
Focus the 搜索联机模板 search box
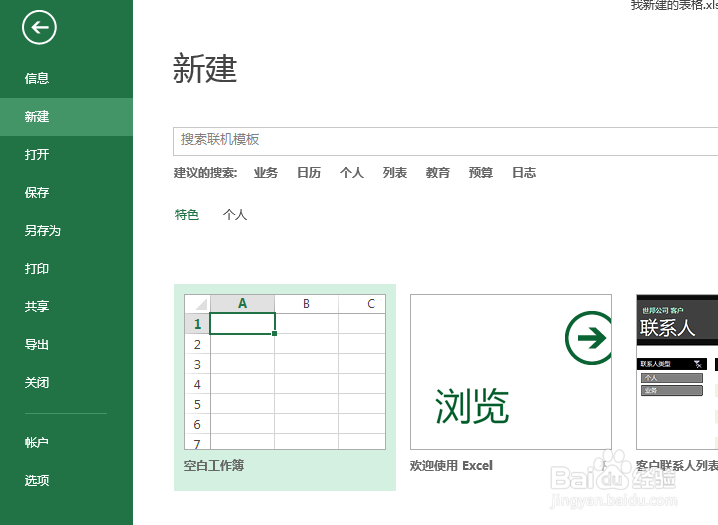(446, 141)
